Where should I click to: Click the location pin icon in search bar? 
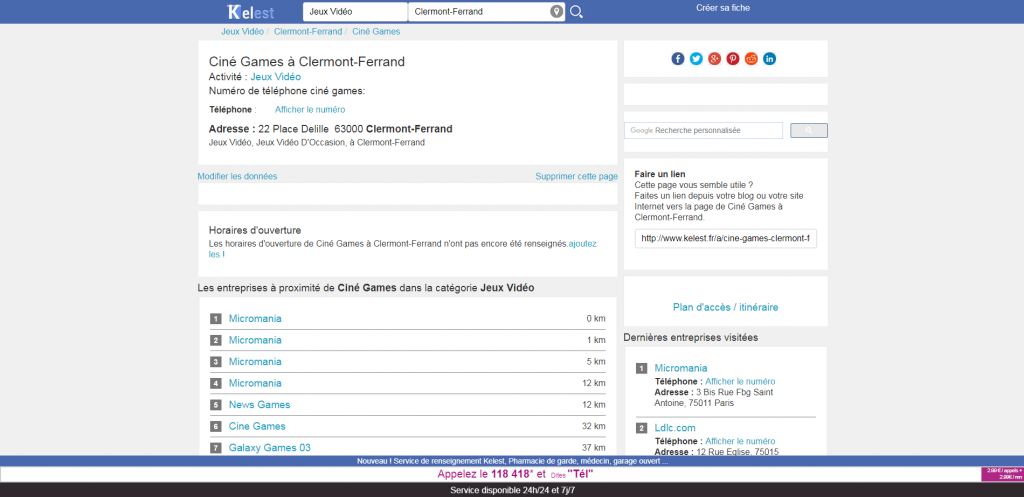pos(556,12)
